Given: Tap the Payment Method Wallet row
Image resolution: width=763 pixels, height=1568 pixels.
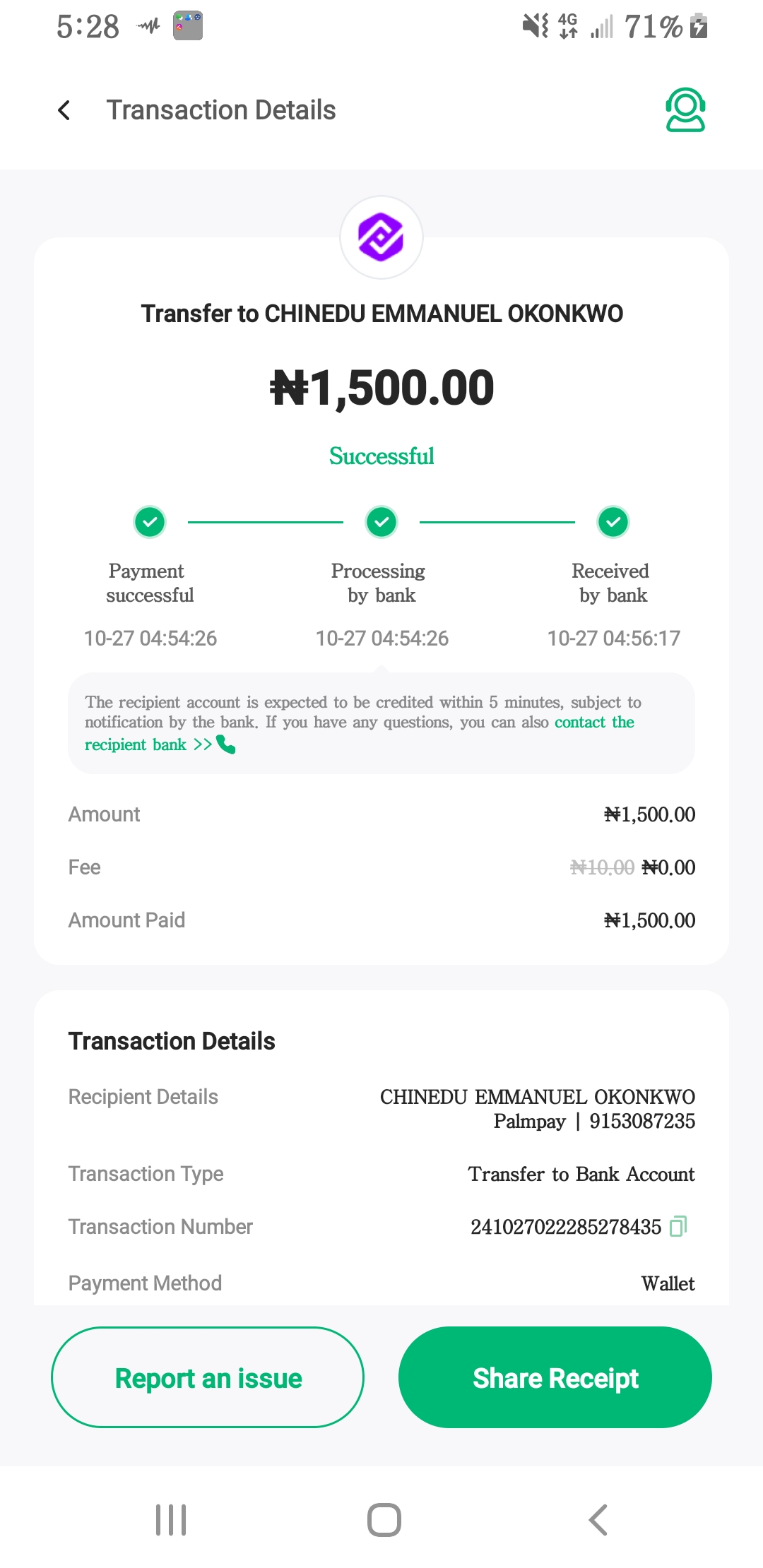Looking at the screenshot, I should click(x=381, y=1283).
